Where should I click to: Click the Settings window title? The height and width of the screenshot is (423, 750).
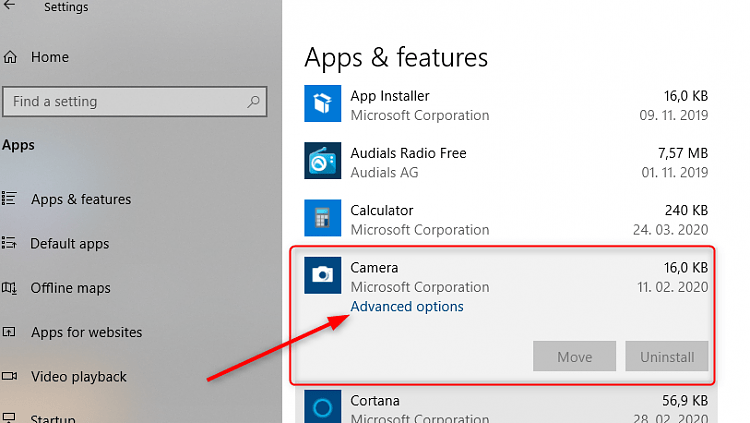tap(66, 7)
